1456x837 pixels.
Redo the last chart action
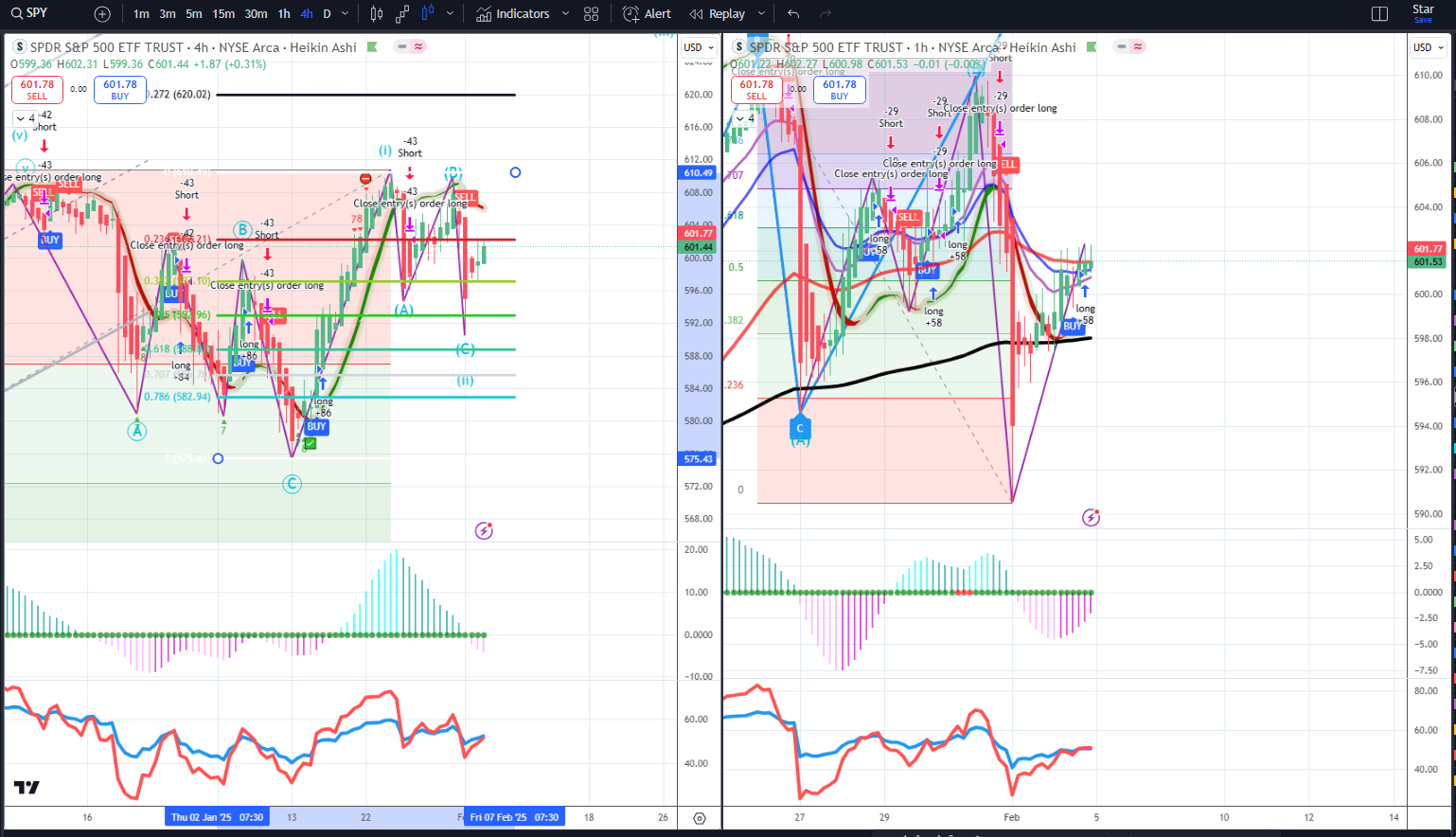coord(826,14)
